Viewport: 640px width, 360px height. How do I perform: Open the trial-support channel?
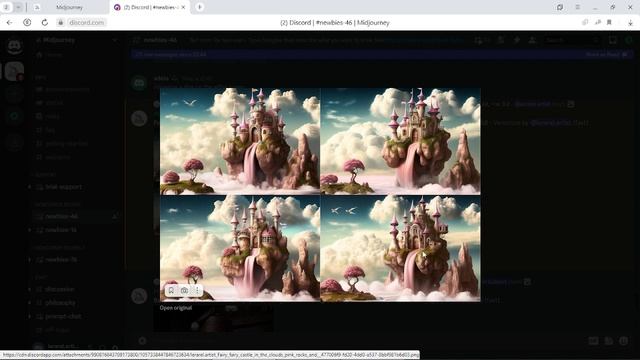[64, 187]
